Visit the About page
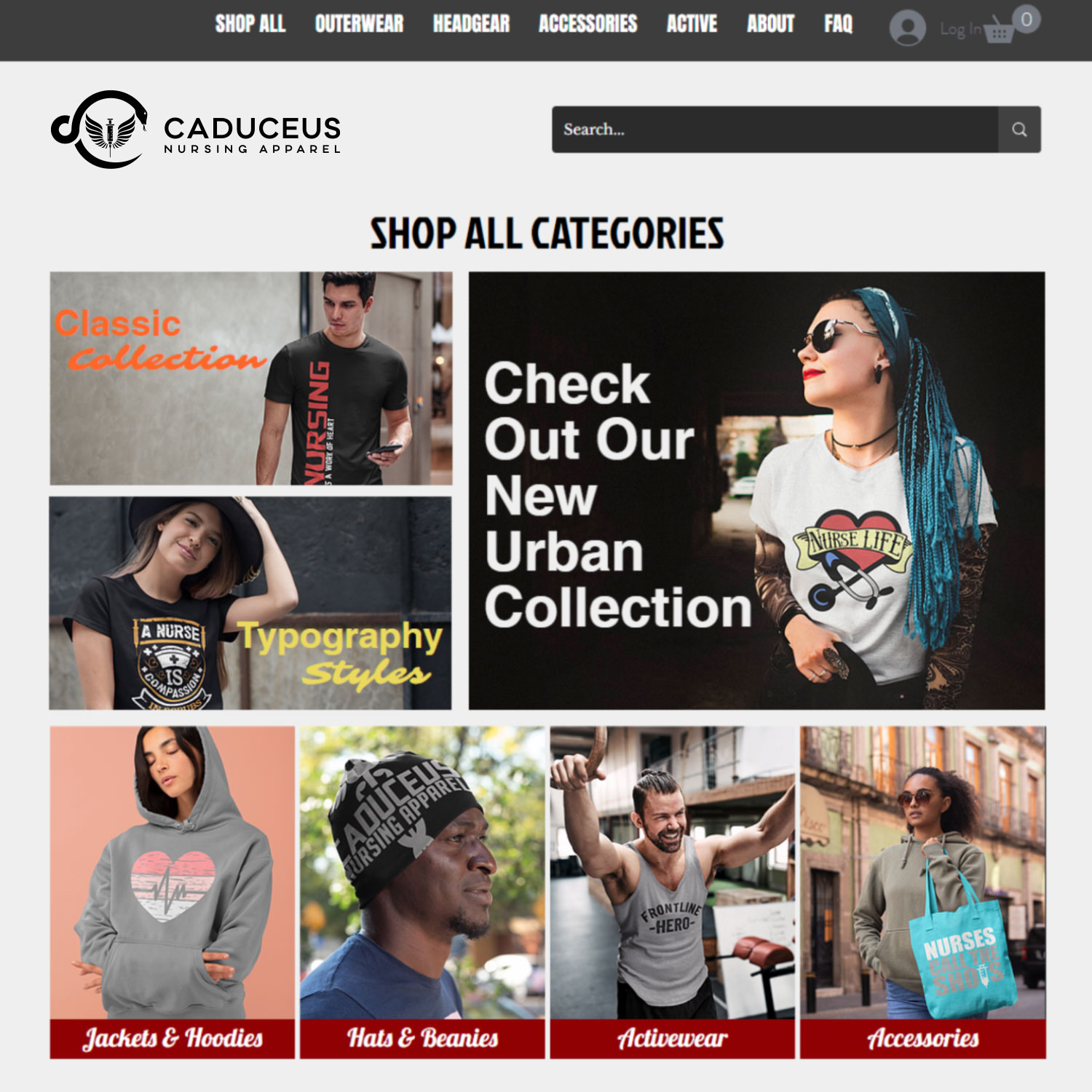Screen dimensions: 1092x1092 coord(770,24)
